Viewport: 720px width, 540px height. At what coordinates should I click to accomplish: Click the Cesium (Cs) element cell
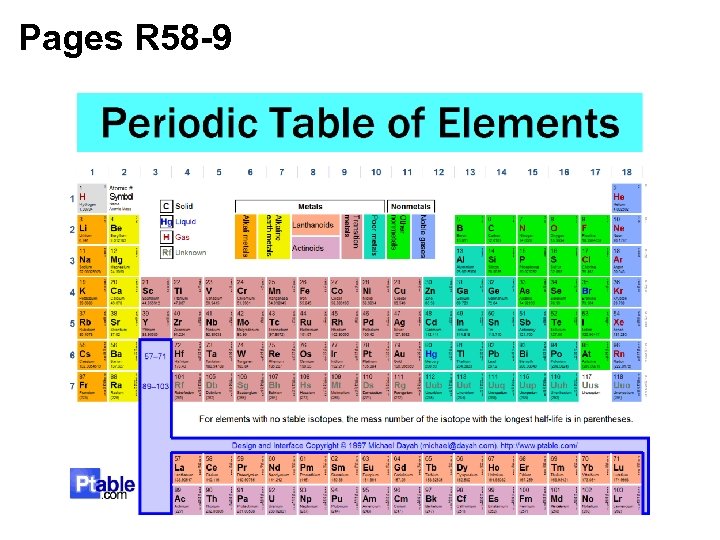pos(91,355)
